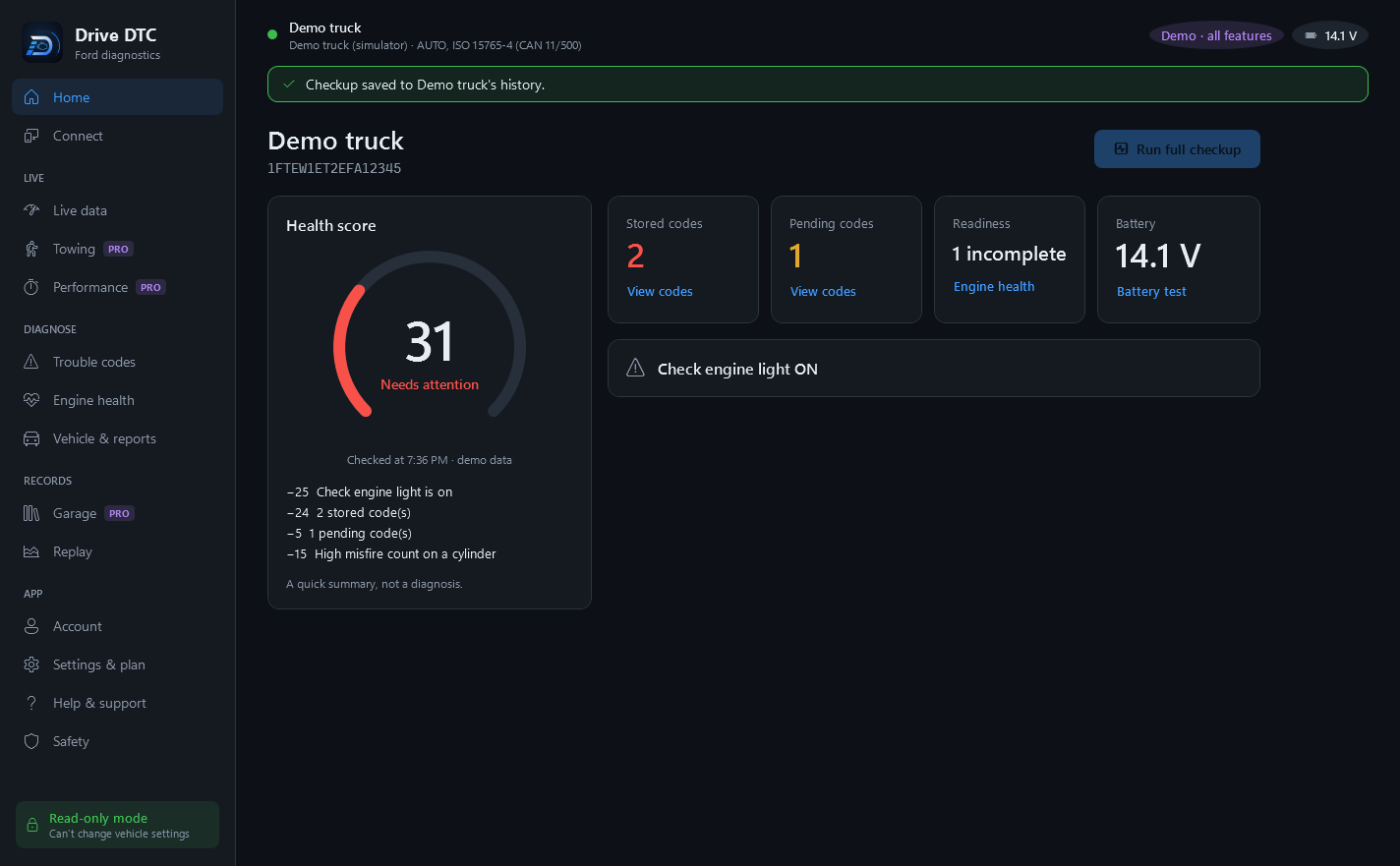This screenshot has width=1400, height=866.
Task: Open the Battery test link
Action: coord(1151,292)
